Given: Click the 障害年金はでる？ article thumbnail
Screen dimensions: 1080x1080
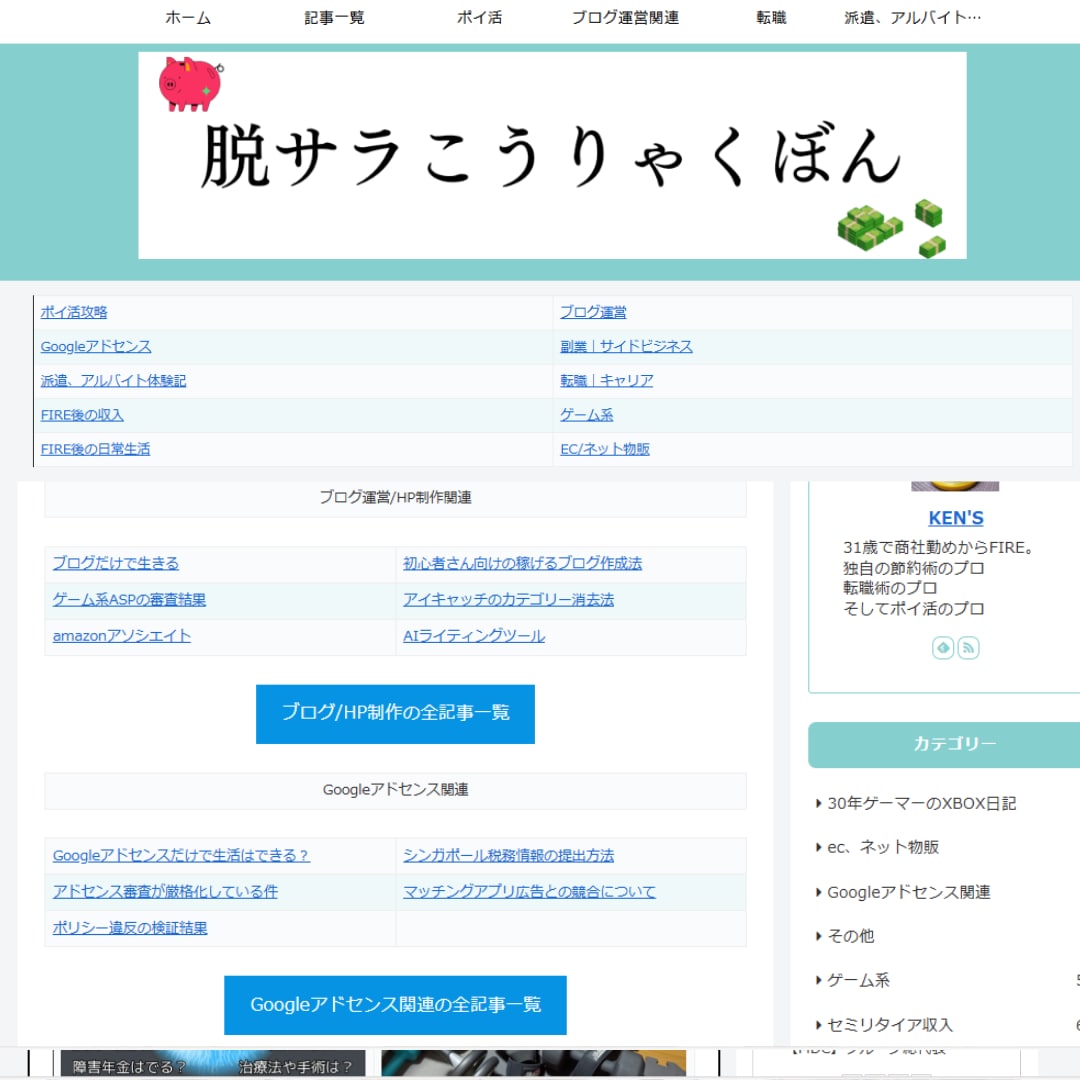Looking at the screenshot, I should point(213,1063).
